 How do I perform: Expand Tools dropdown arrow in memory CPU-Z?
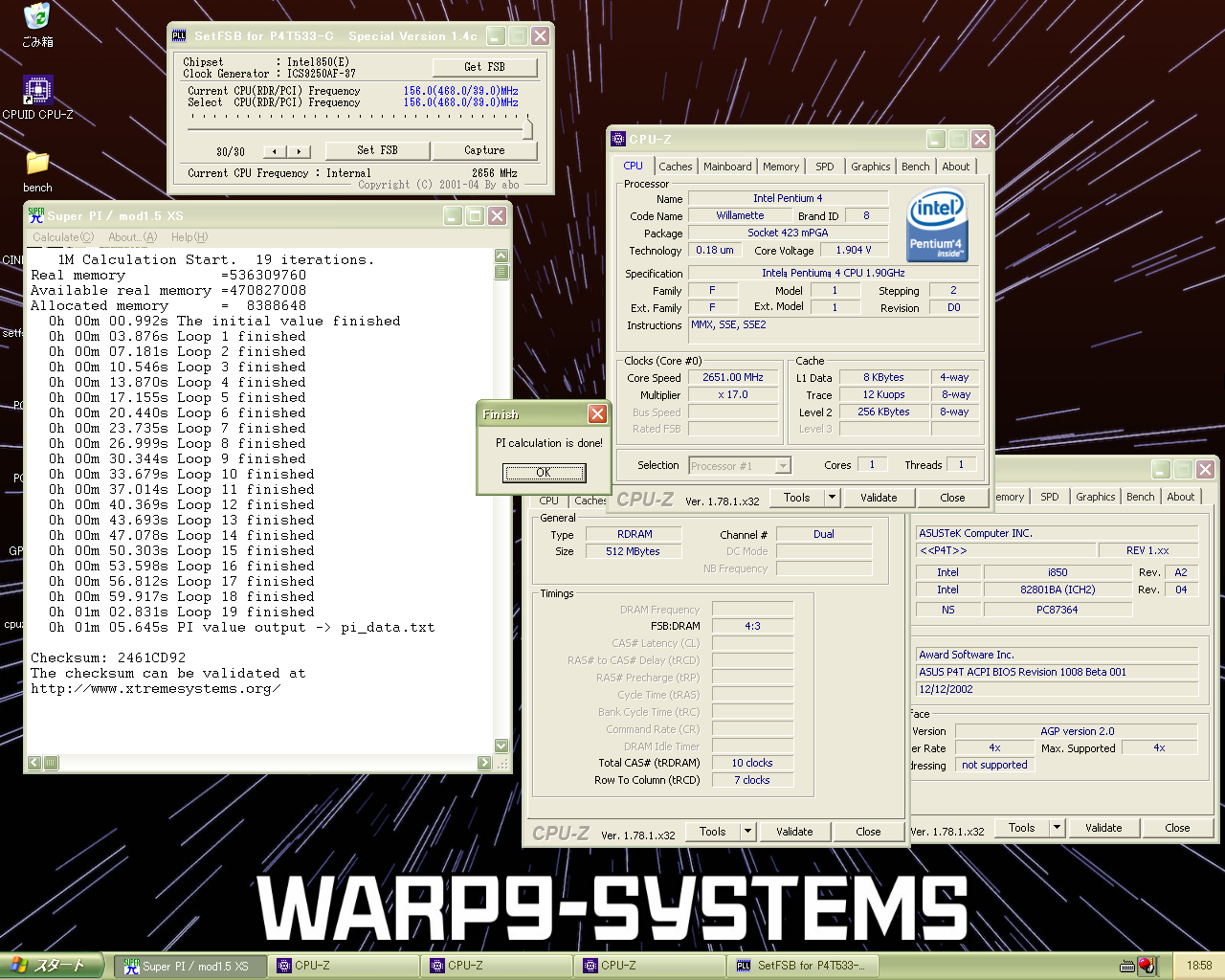coord(748,832)
